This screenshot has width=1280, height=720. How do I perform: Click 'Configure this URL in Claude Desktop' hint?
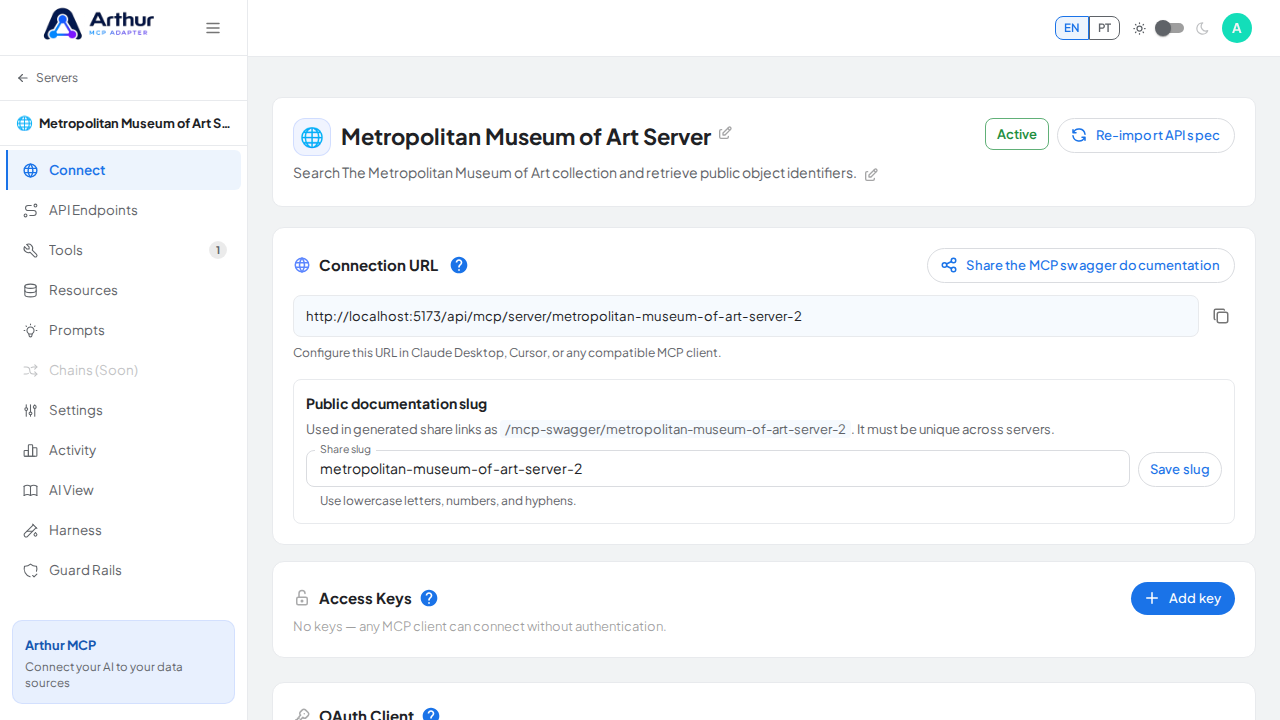pos(507,353)
